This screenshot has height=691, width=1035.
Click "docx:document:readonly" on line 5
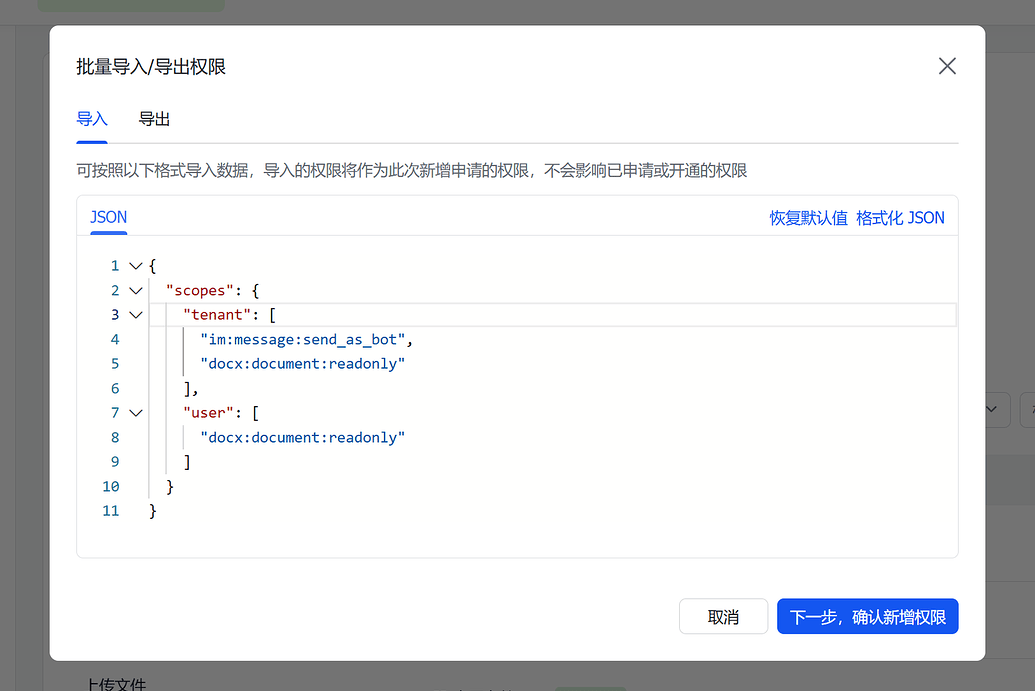point(302,364)
